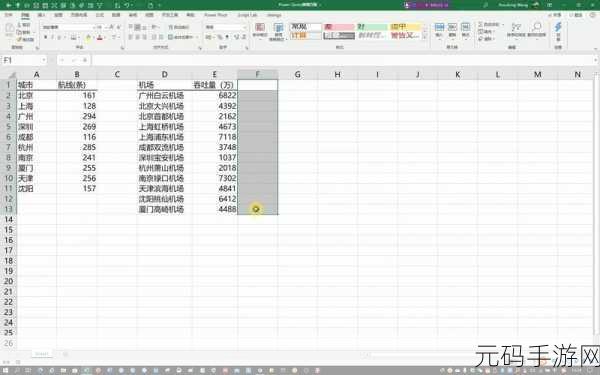The height and width of the screenshot is (375, 600).
Task: Pick the red font color A
Action: click(99, 38)
